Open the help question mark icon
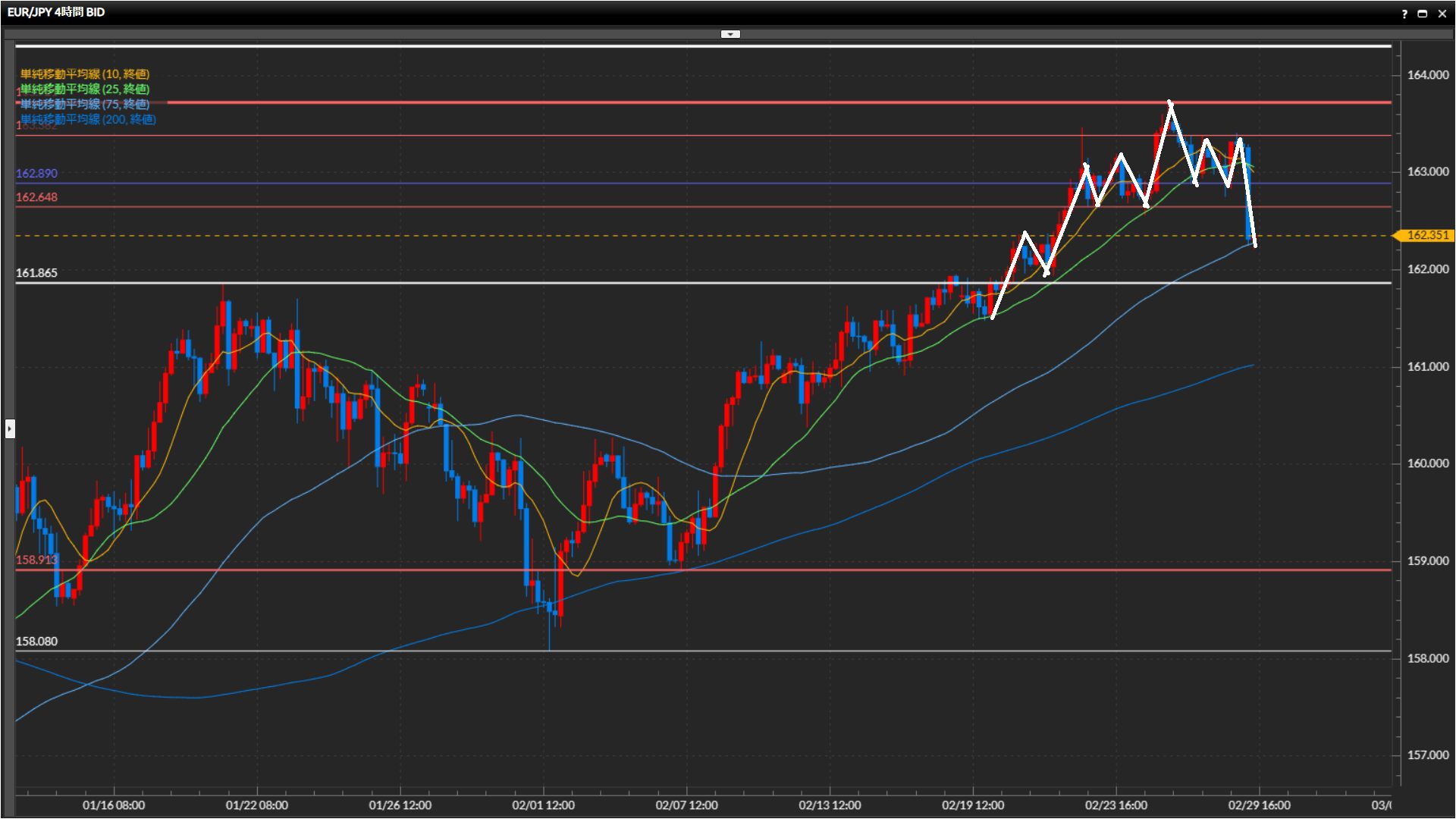The height and width of the screenshot is (819, 1456). [1404, 14]
